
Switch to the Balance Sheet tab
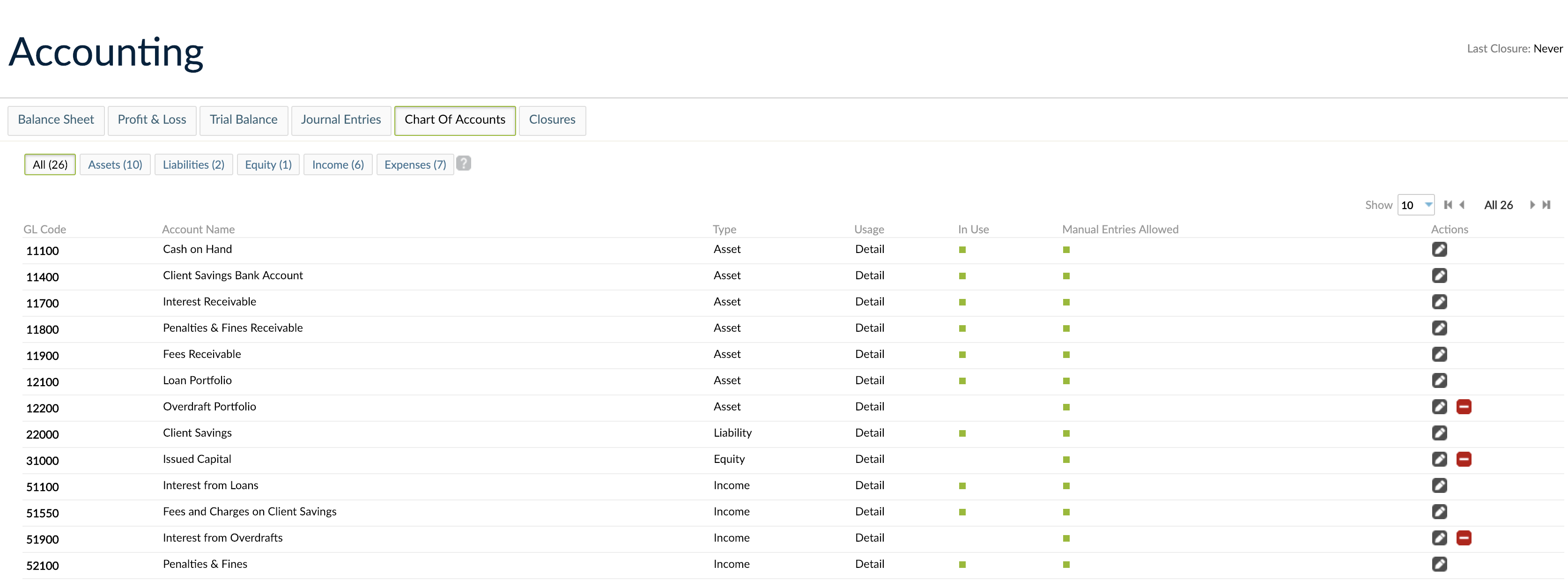pos(55,120)
